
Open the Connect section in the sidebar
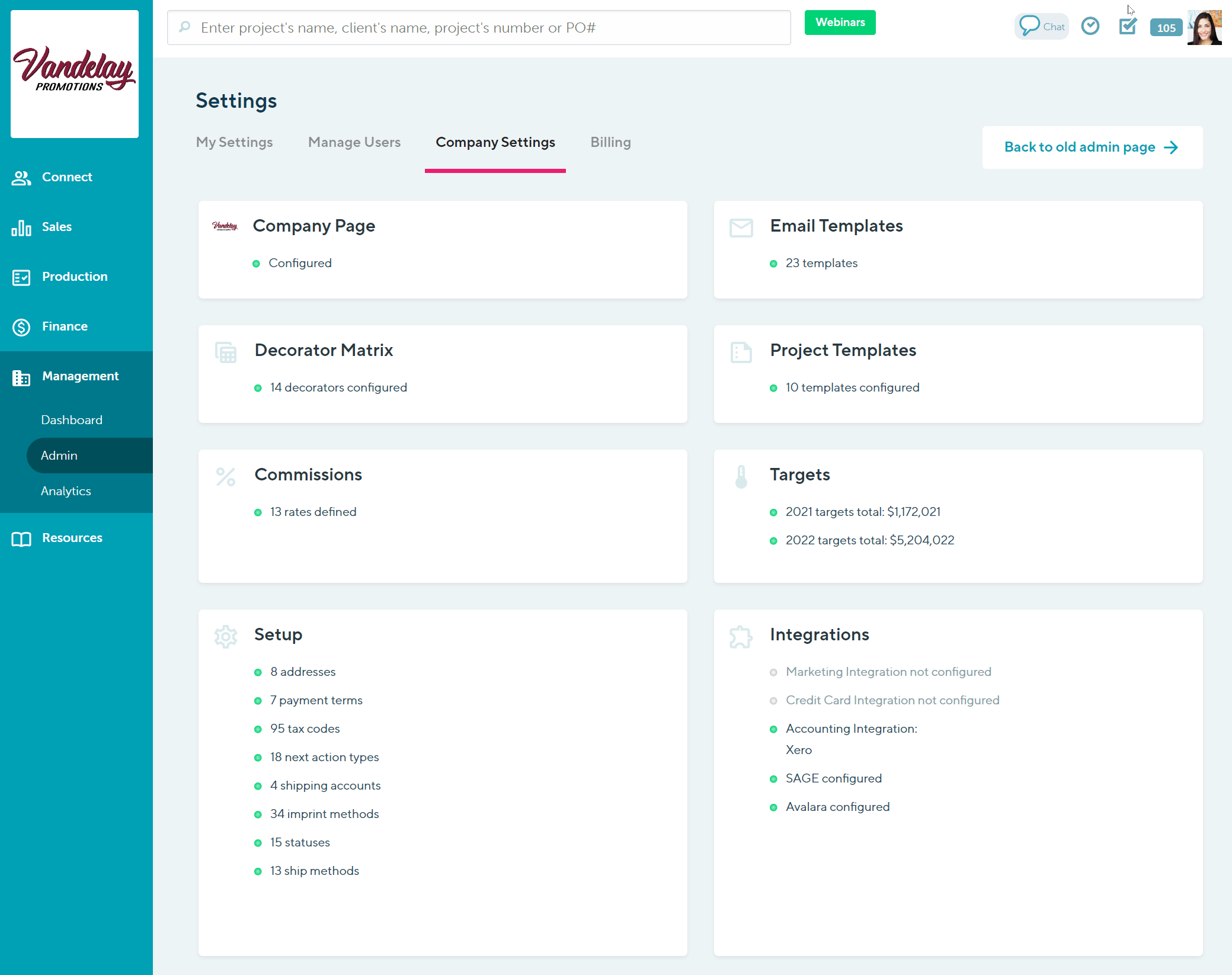coord(21,177)
